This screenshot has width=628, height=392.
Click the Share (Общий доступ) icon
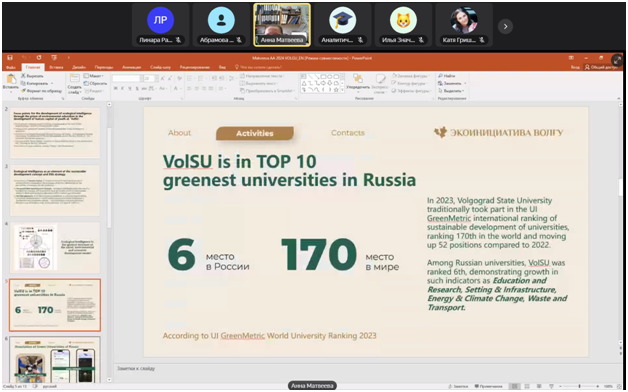587,67
